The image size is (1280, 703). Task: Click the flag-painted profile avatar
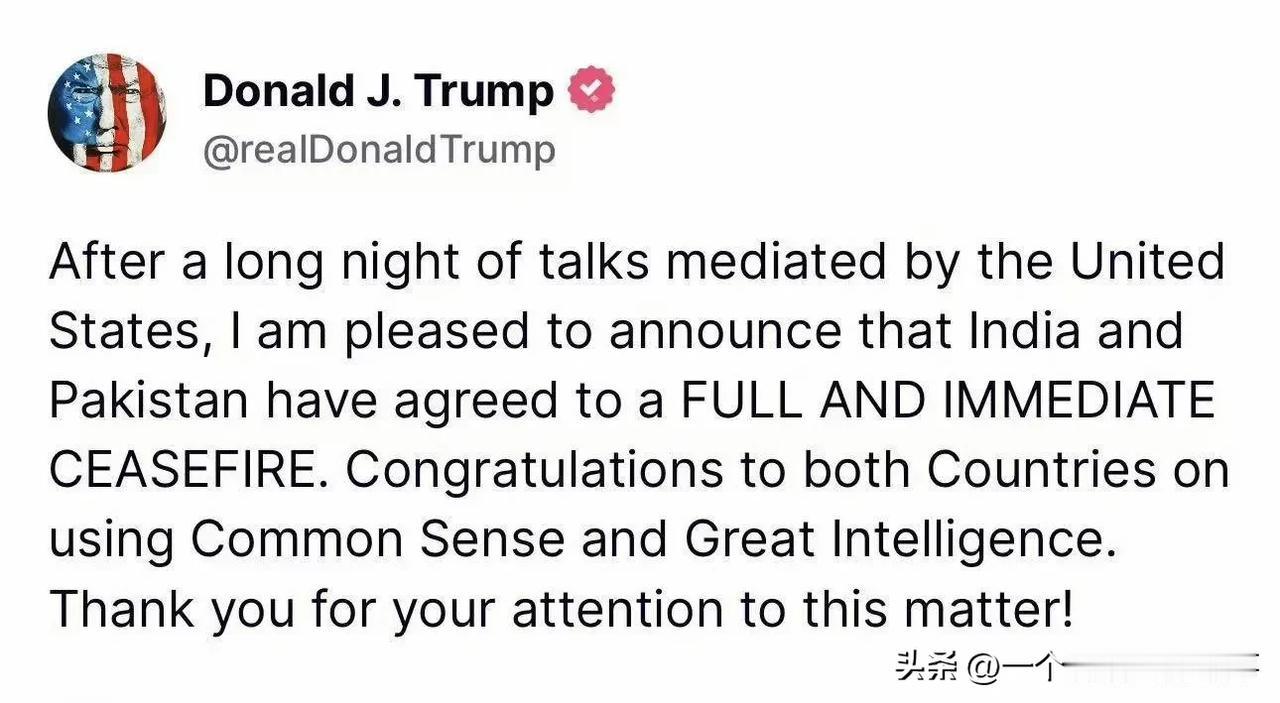coord(107,113)
